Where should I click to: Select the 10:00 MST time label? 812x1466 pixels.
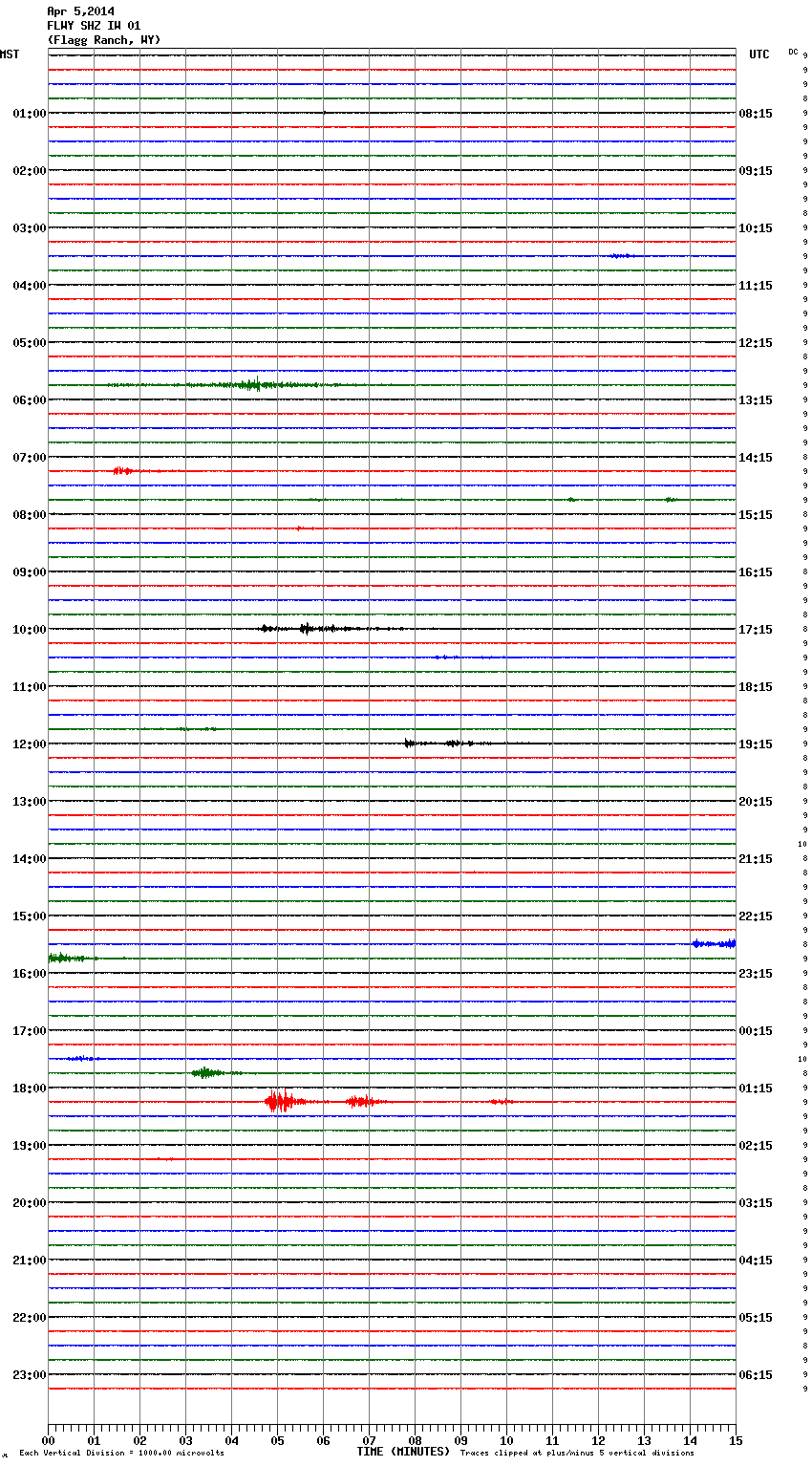click(30, 630)
